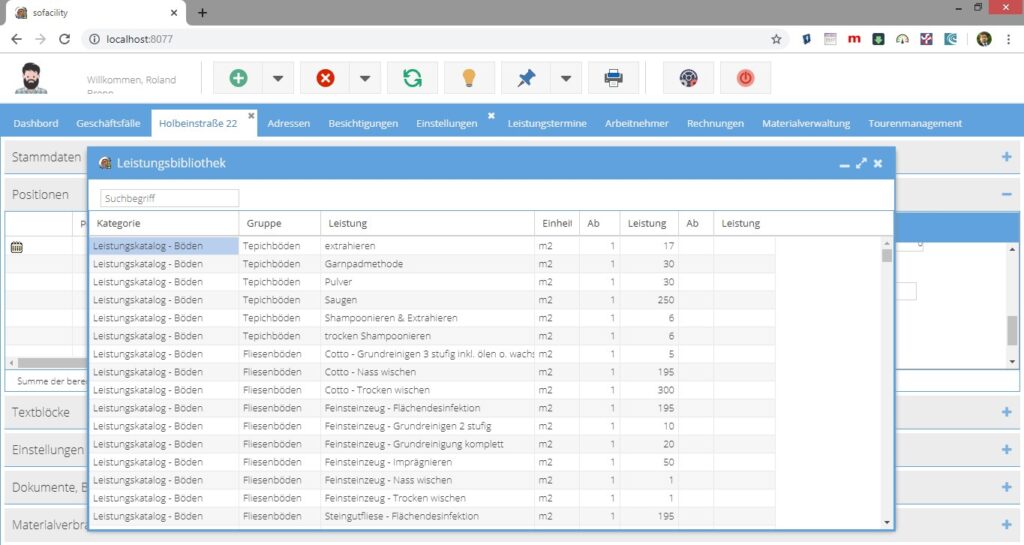Open dropdown arrow next to green plus

[278, 78]
